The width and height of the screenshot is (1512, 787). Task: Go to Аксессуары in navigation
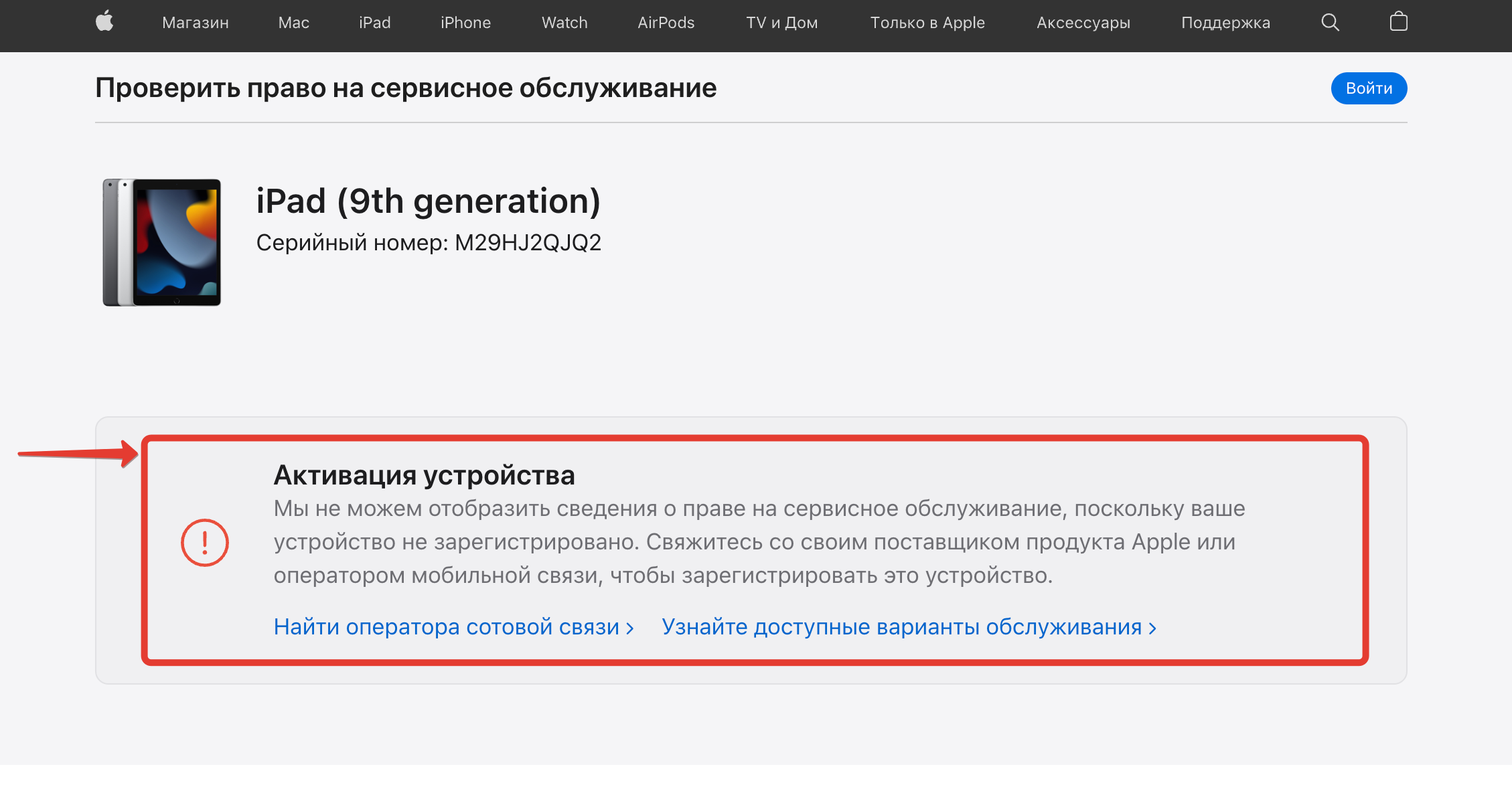1083,23
